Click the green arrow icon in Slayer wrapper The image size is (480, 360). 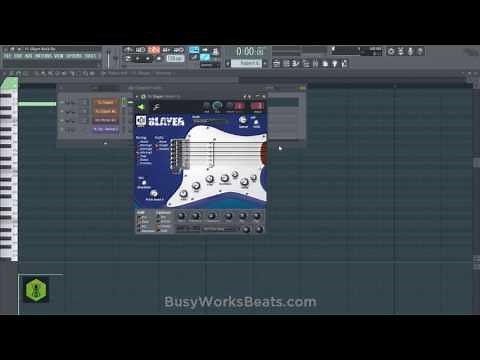point(141,107)
